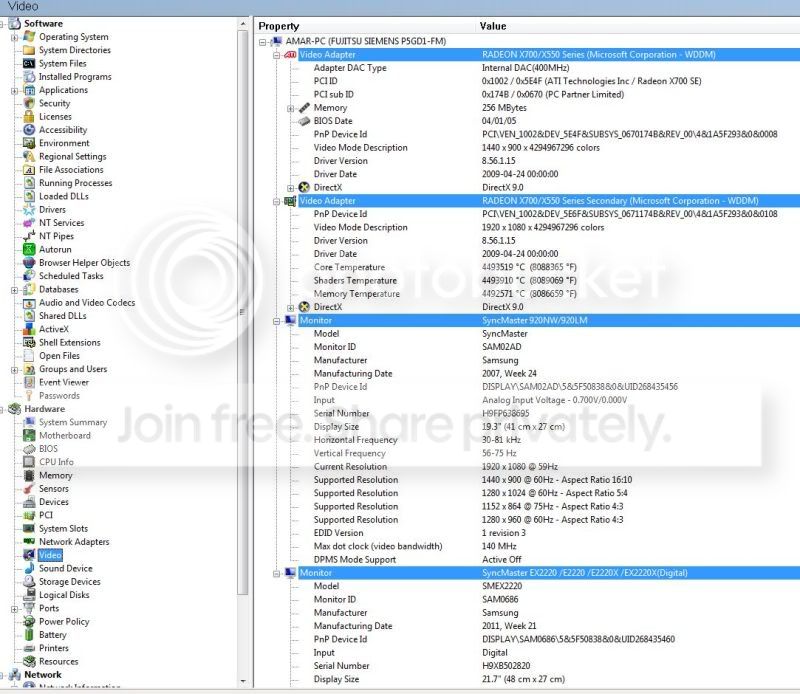The image size is (800, 694).
Task: Select the Security shield icon
Action: [29, 103]
